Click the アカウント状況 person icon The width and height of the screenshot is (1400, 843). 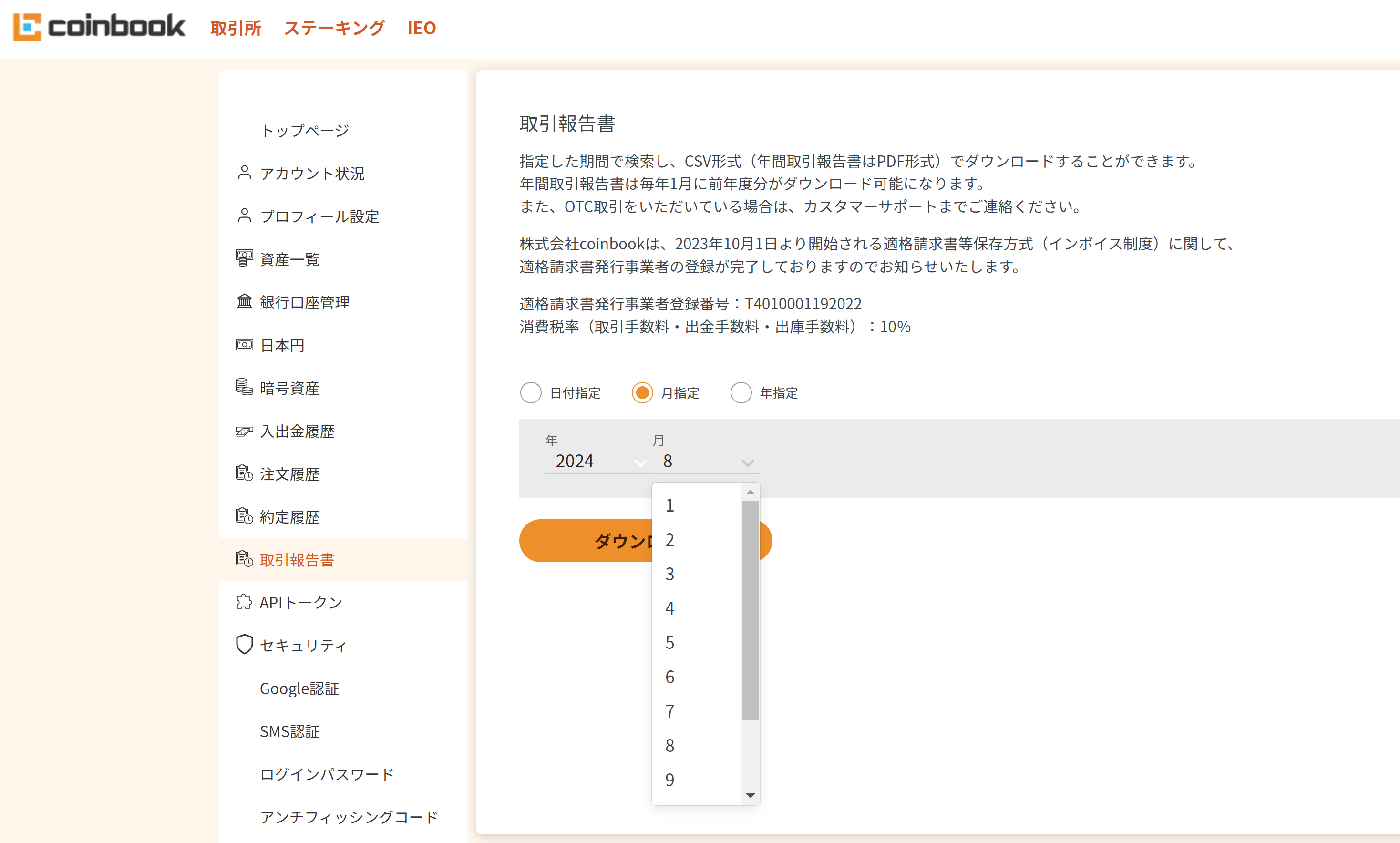point(244,173)
